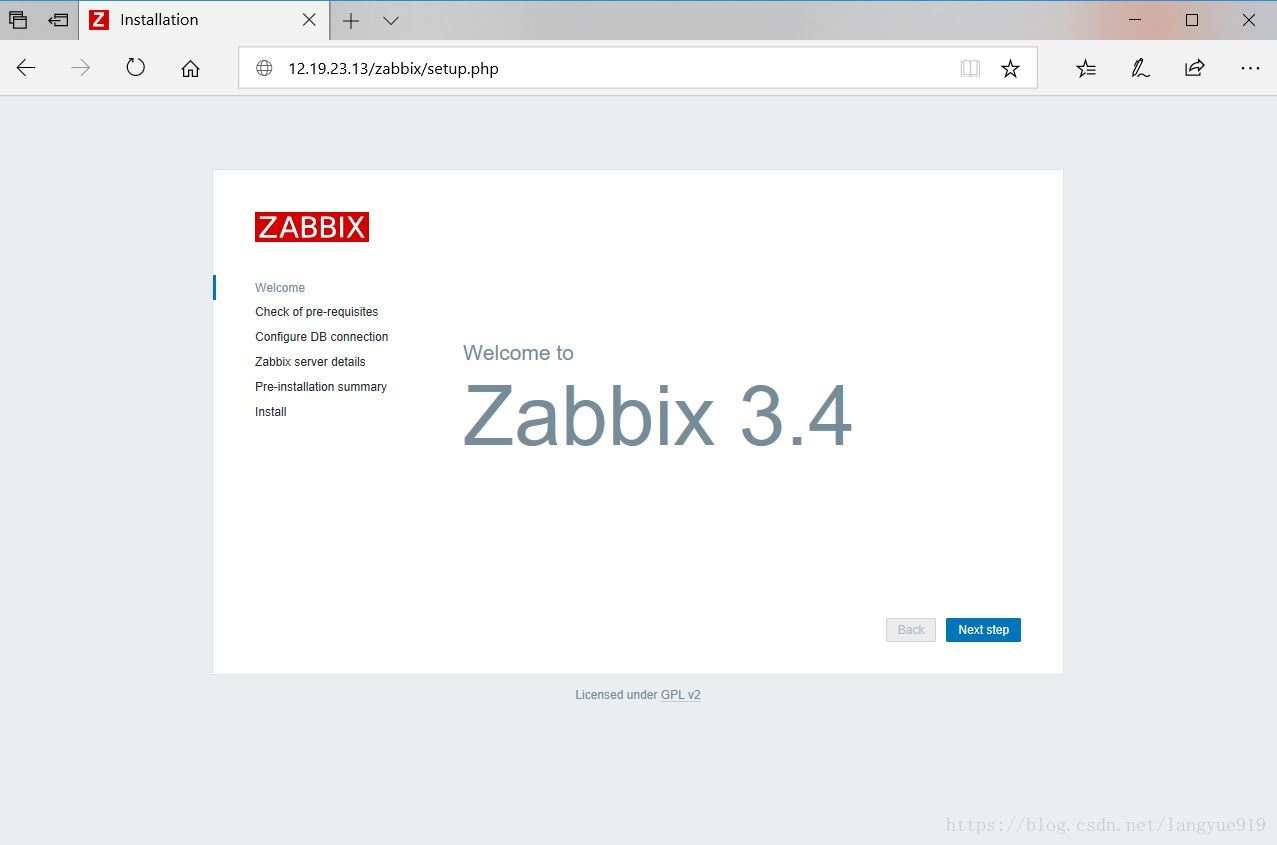This screenshot has width=1277, height=845.
Task: Click the Zabbix 3.4 heading text
Action: click(x=658, y=417)
